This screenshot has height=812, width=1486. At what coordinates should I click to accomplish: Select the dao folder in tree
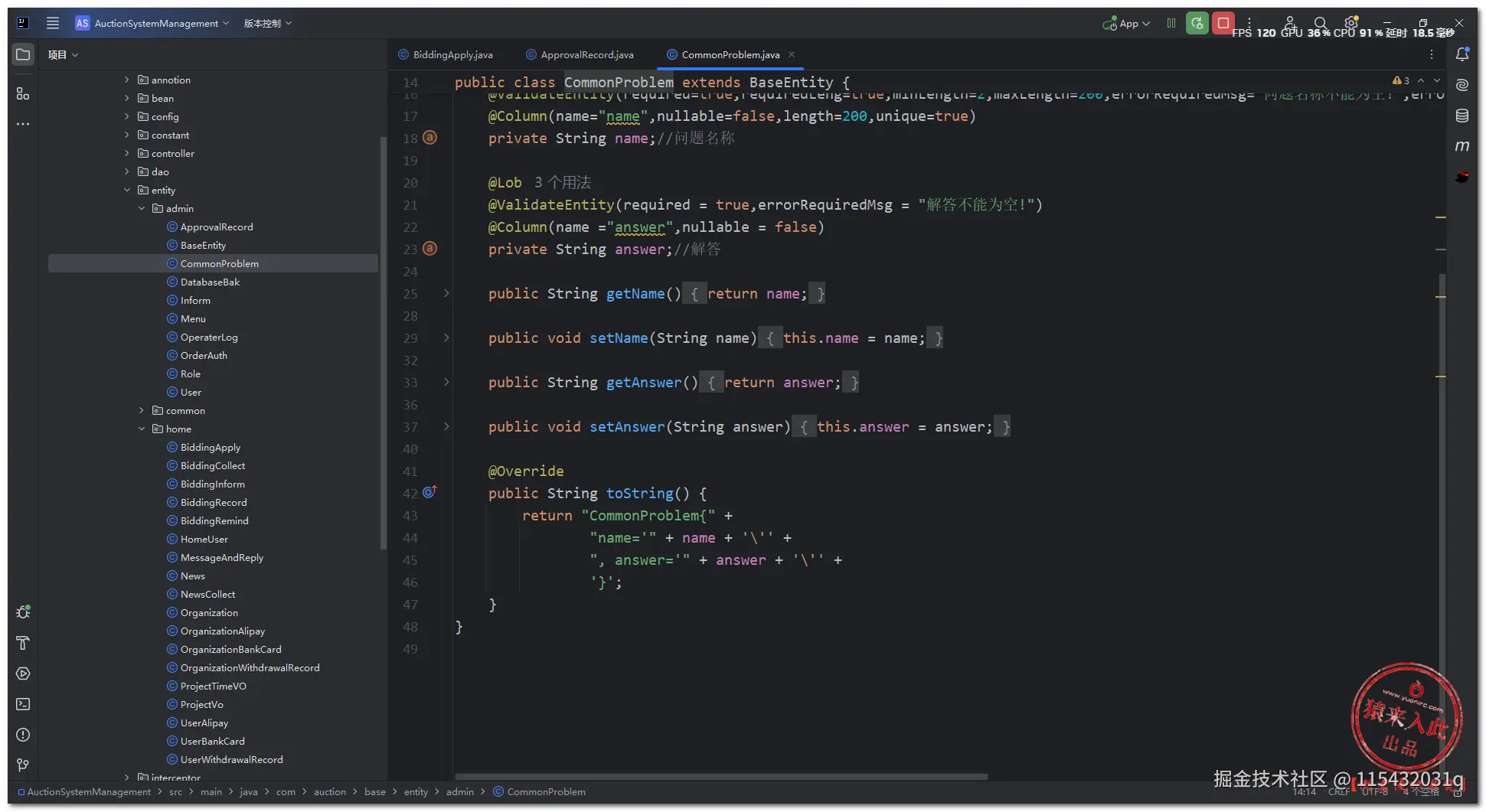pos(160,171)
